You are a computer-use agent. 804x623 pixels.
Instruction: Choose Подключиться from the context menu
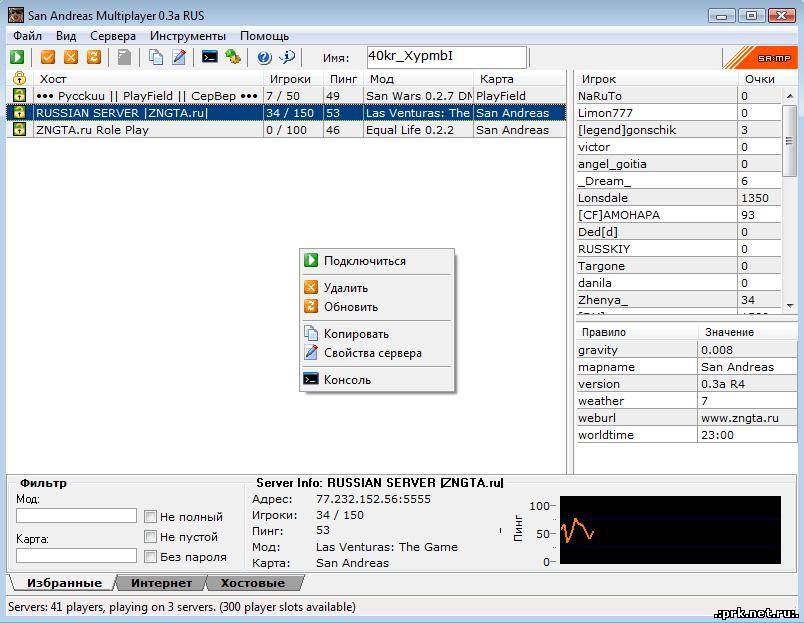pyautogui.click(x=377, y=260)
